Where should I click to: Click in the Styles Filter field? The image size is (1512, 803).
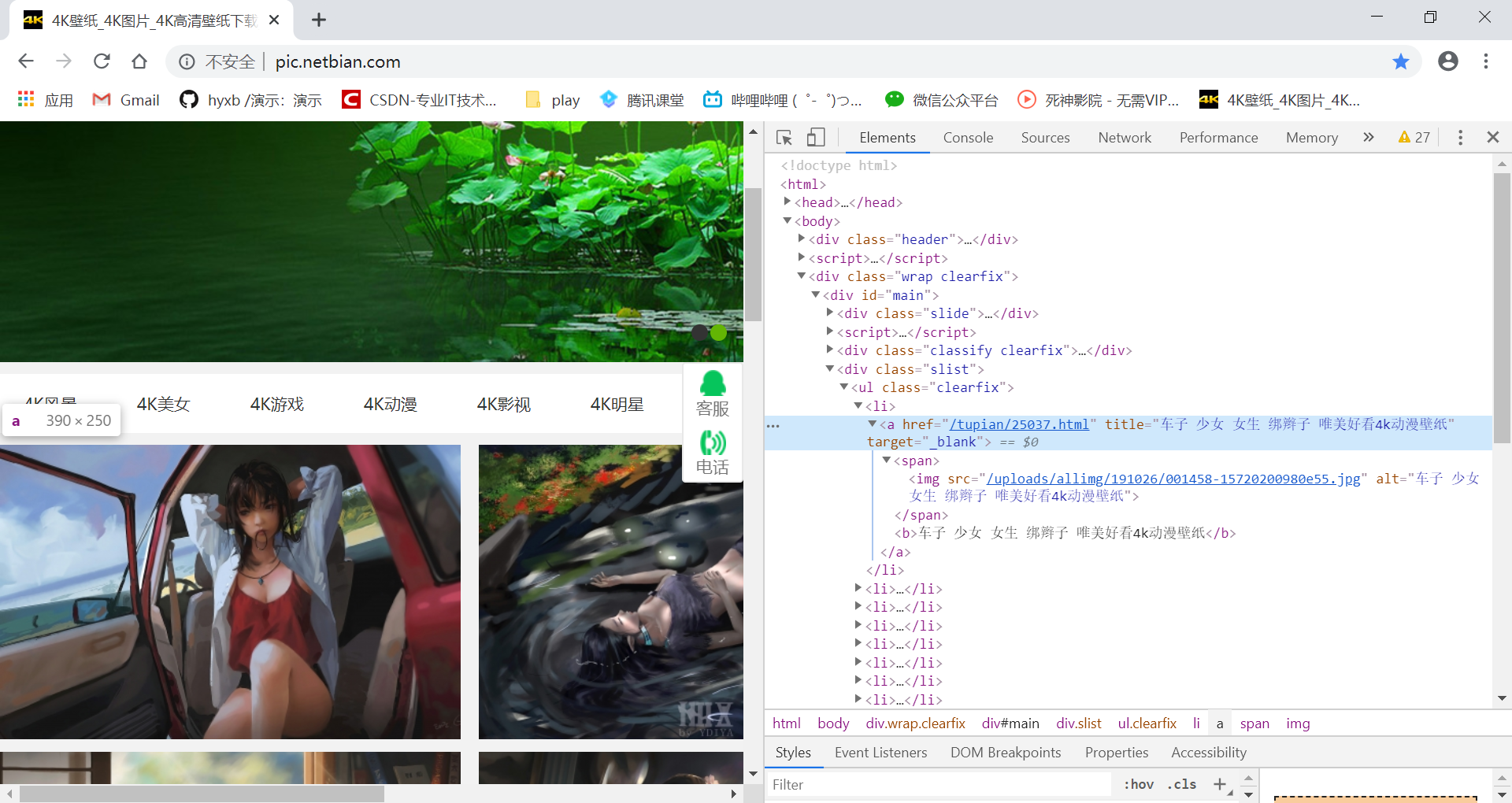point(939,784)
